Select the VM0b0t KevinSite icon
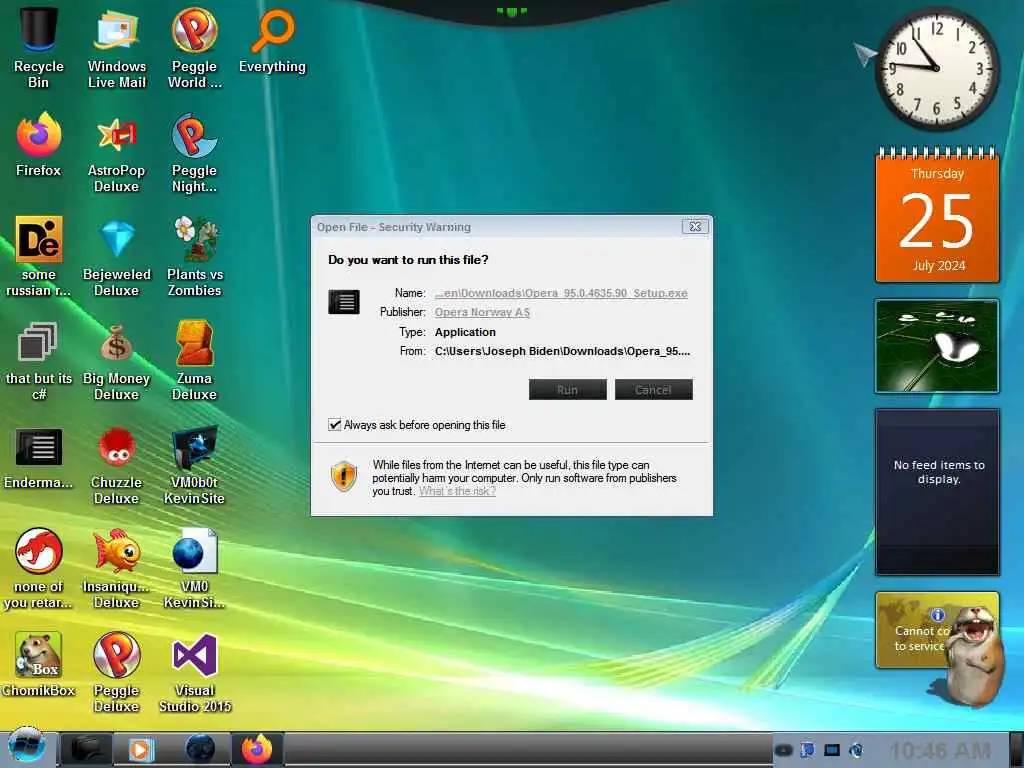 point(195,464)
